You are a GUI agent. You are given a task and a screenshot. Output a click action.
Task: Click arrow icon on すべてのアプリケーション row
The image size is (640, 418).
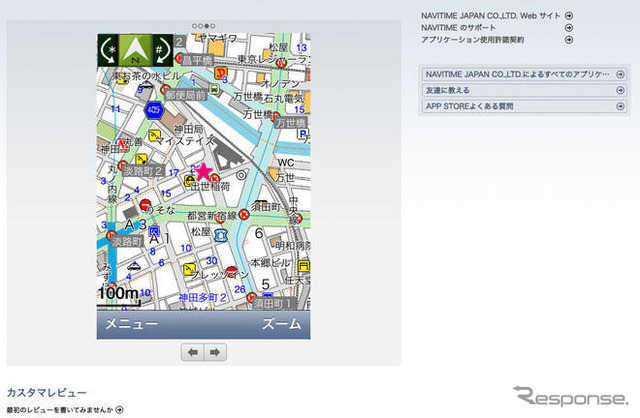click(x=620, y=74)
